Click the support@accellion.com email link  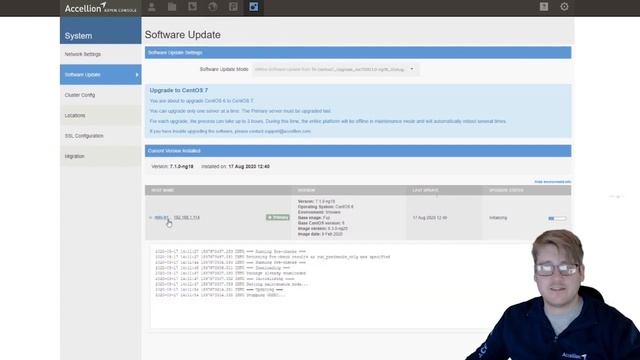click(288, 131)
